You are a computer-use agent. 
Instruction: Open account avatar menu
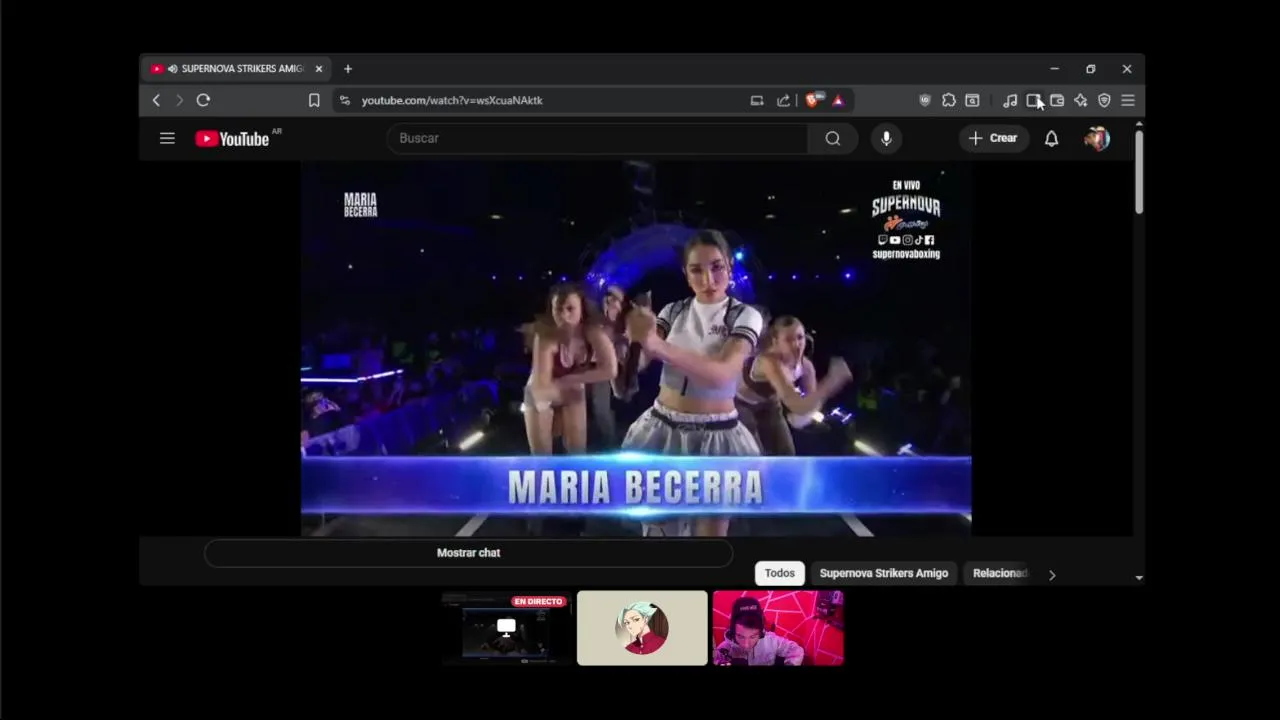[1097, 139]
